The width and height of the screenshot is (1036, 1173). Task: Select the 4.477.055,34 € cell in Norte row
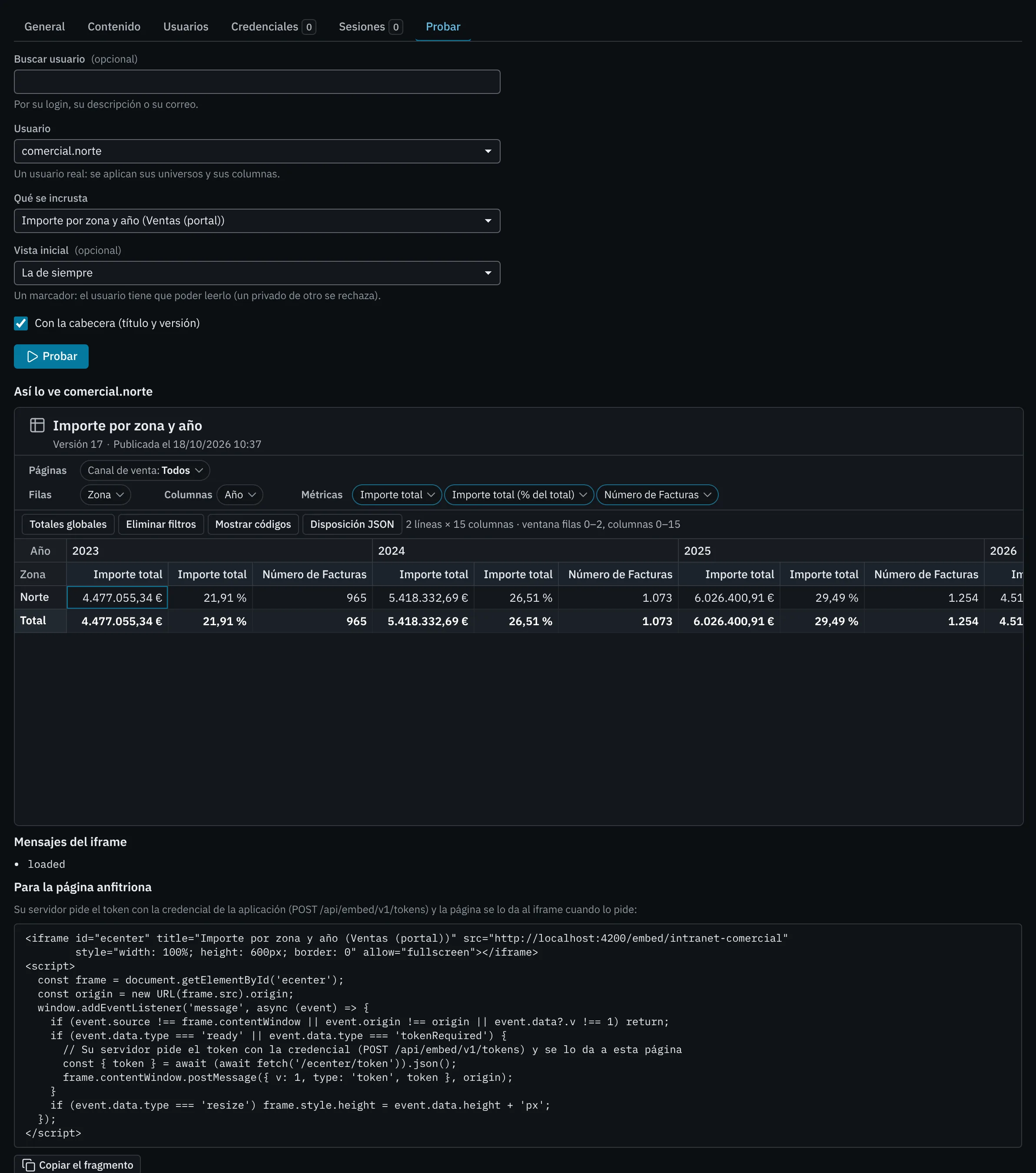118,597
